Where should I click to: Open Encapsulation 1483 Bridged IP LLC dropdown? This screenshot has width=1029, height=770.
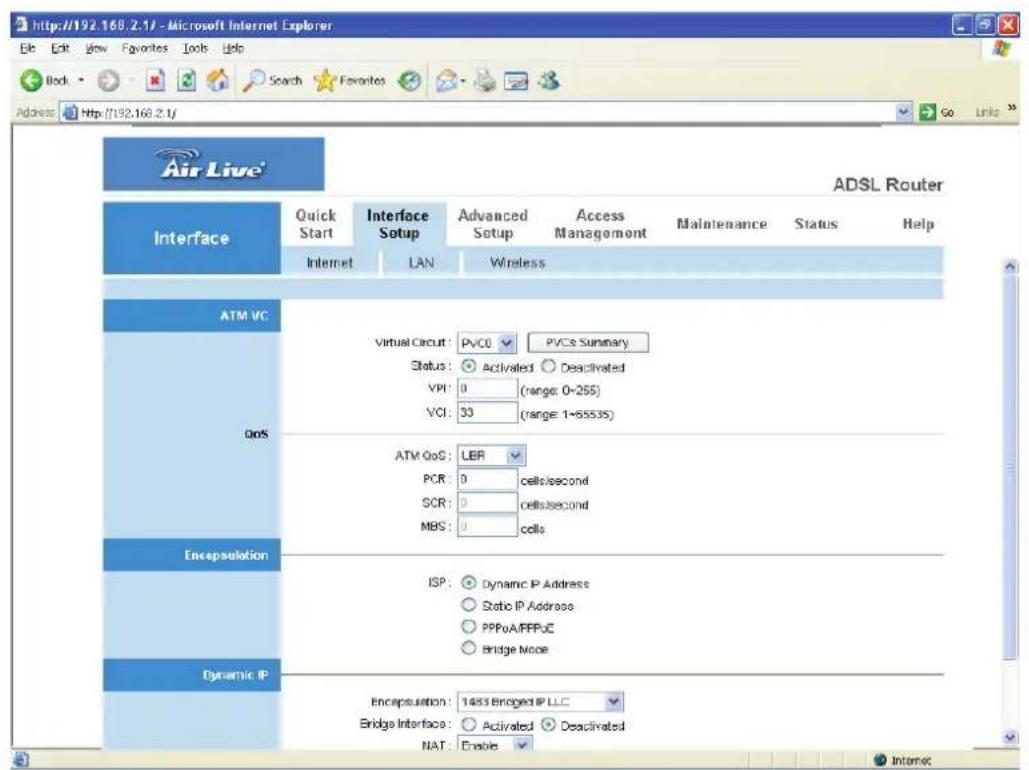pos(540,702)
